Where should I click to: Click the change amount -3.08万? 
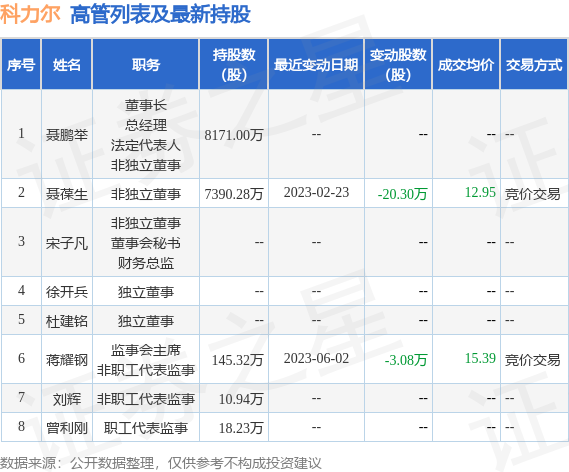(406, 360)
